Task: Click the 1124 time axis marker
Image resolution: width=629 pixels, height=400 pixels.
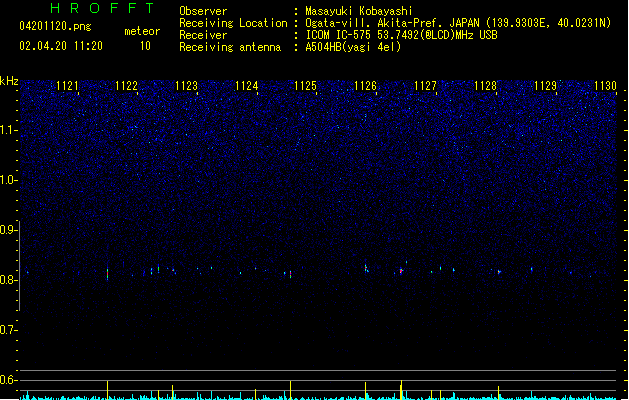Action: click(x=246, y=86)
